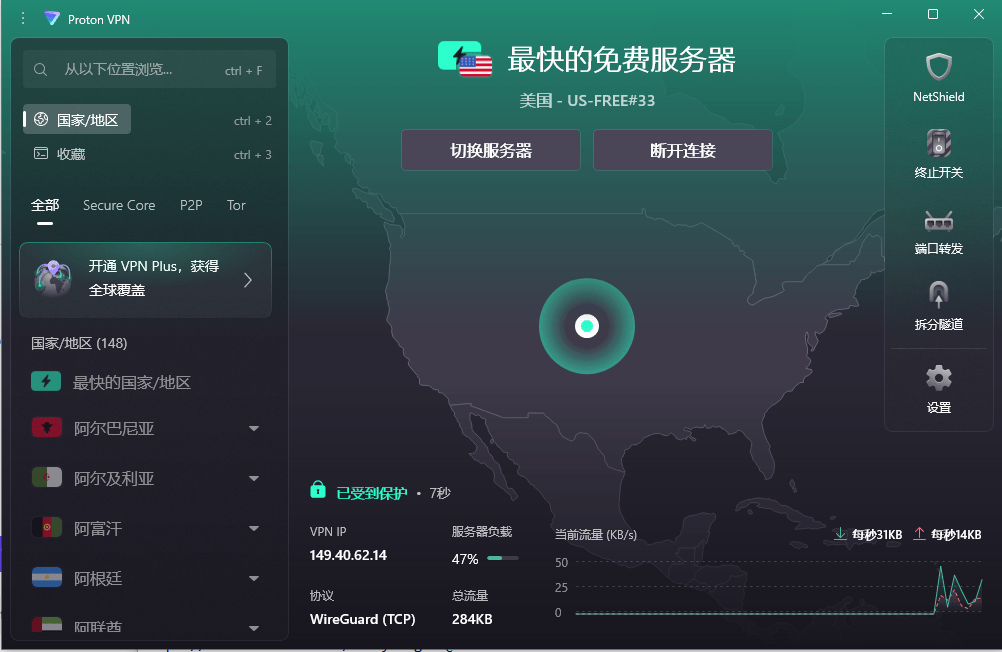Click the 断开连接 disconnect button
Image resolution: width=1002 pixels, height=652 pixels.
pos(682,150)
